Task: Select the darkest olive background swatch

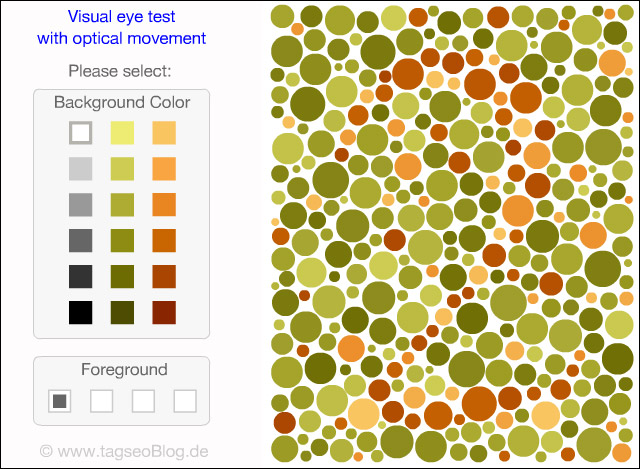Action: pyautogui.click(x=122, y=312)
